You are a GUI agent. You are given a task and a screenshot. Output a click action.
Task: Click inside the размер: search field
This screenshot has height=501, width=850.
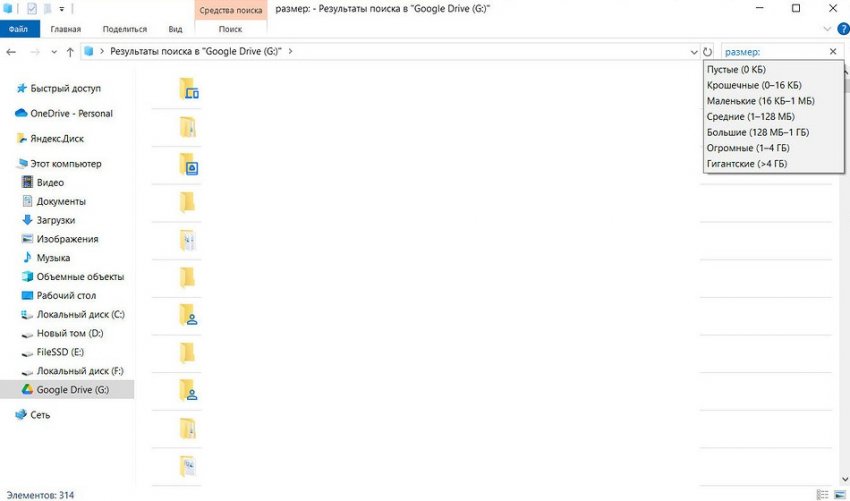coord(770,51)
